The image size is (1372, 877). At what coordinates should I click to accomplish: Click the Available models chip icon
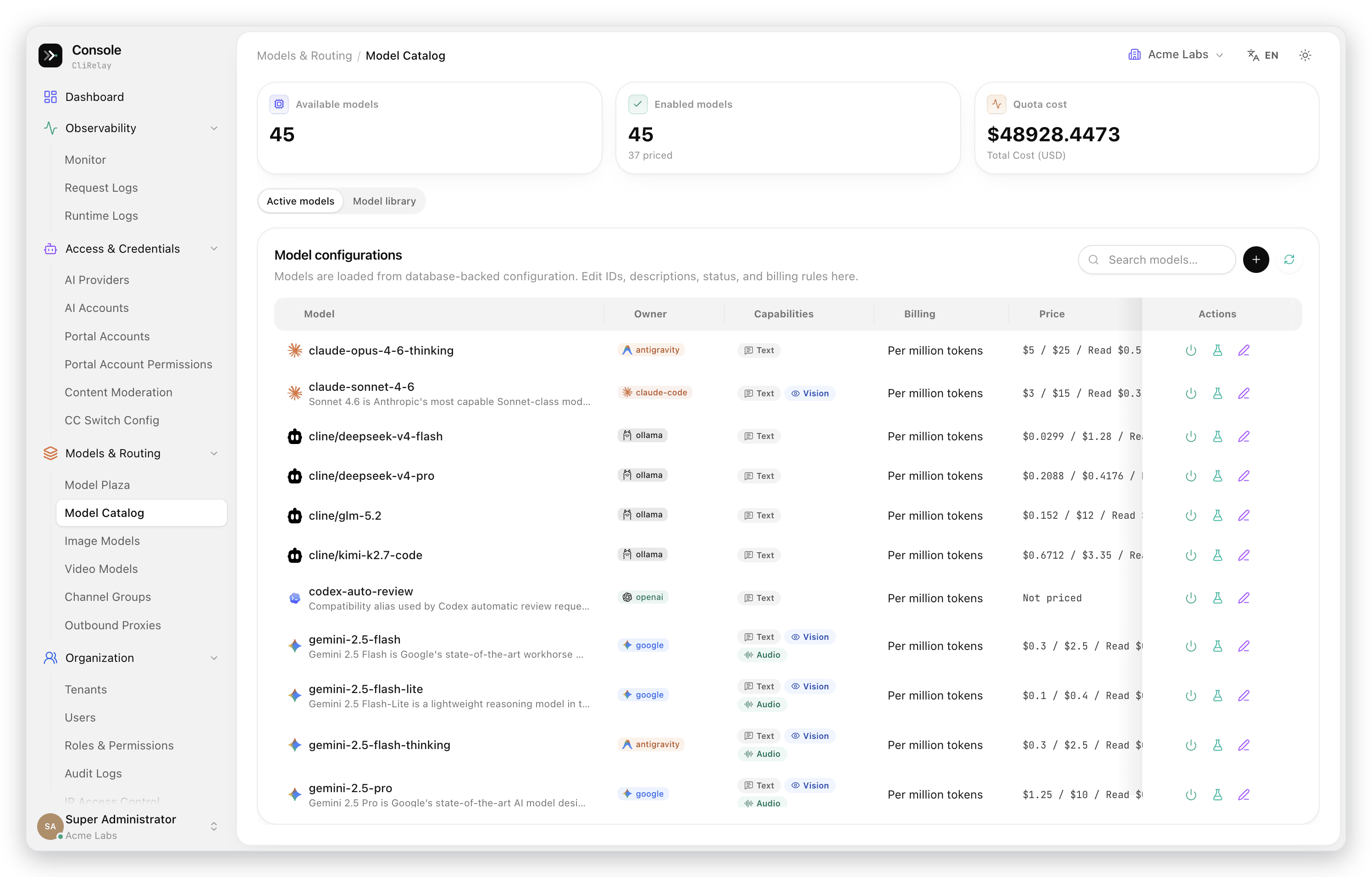279,104
